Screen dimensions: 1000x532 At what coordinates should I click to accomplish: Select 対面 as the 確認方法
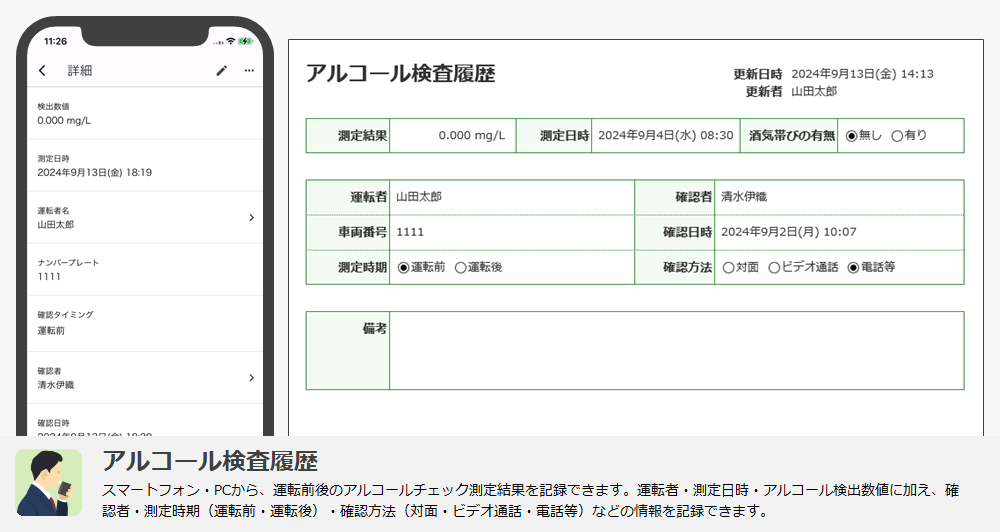click(728, 268)
